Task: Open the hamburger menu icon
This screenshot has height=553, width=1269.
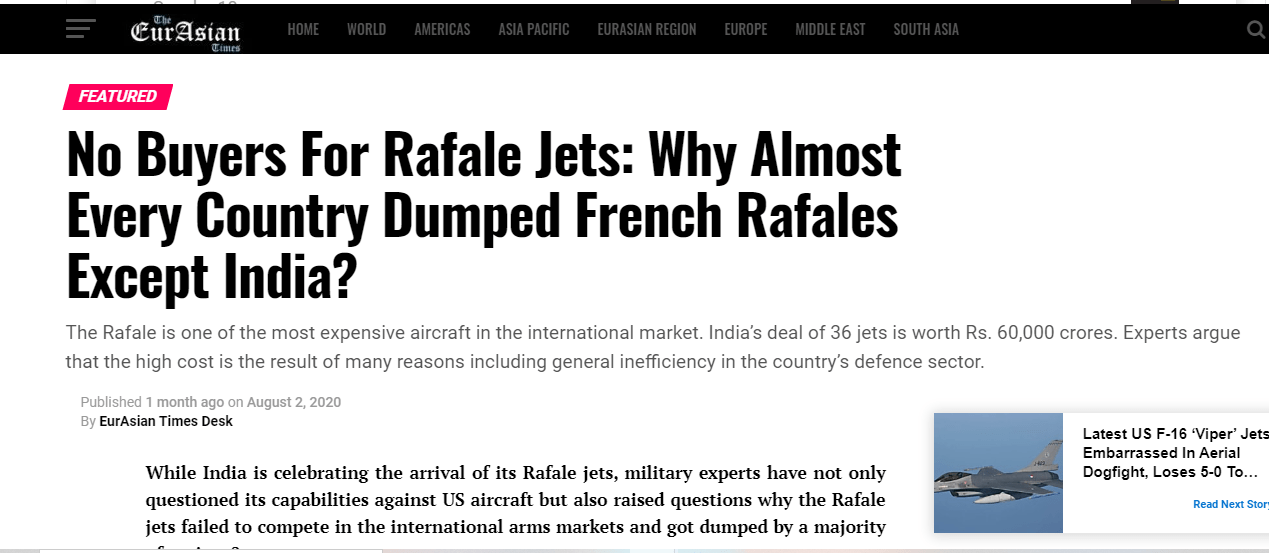Action: (80, 29)
